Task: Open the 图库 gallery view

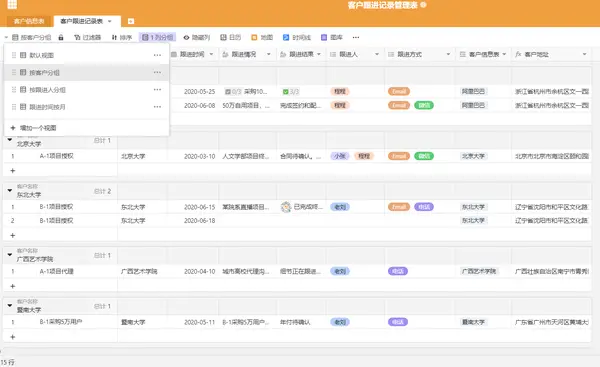Action: pyautogui.click(x=332, y=37)
